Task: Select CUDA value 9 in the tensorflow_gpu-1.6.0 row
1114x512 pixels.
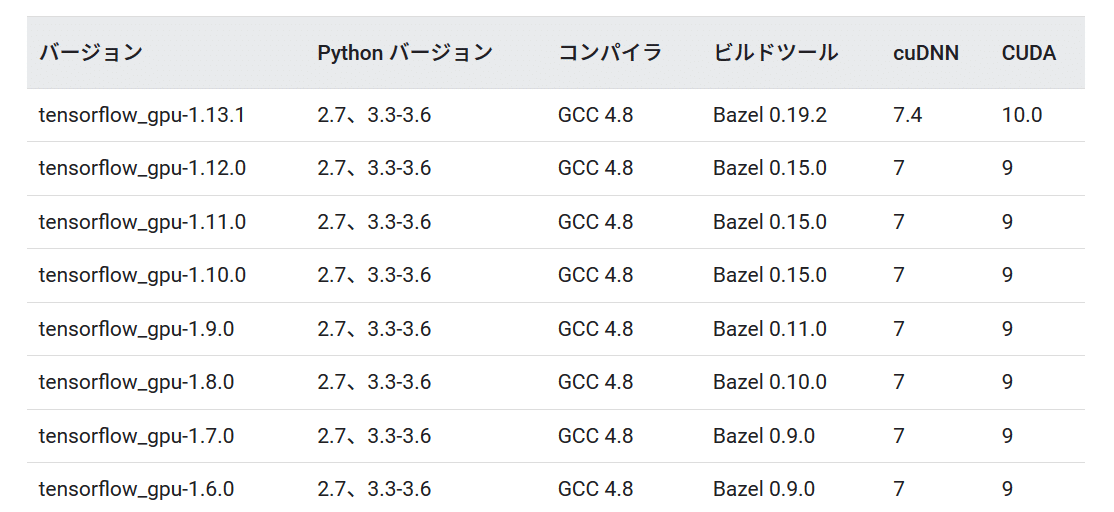Action: coord(1007,489)
